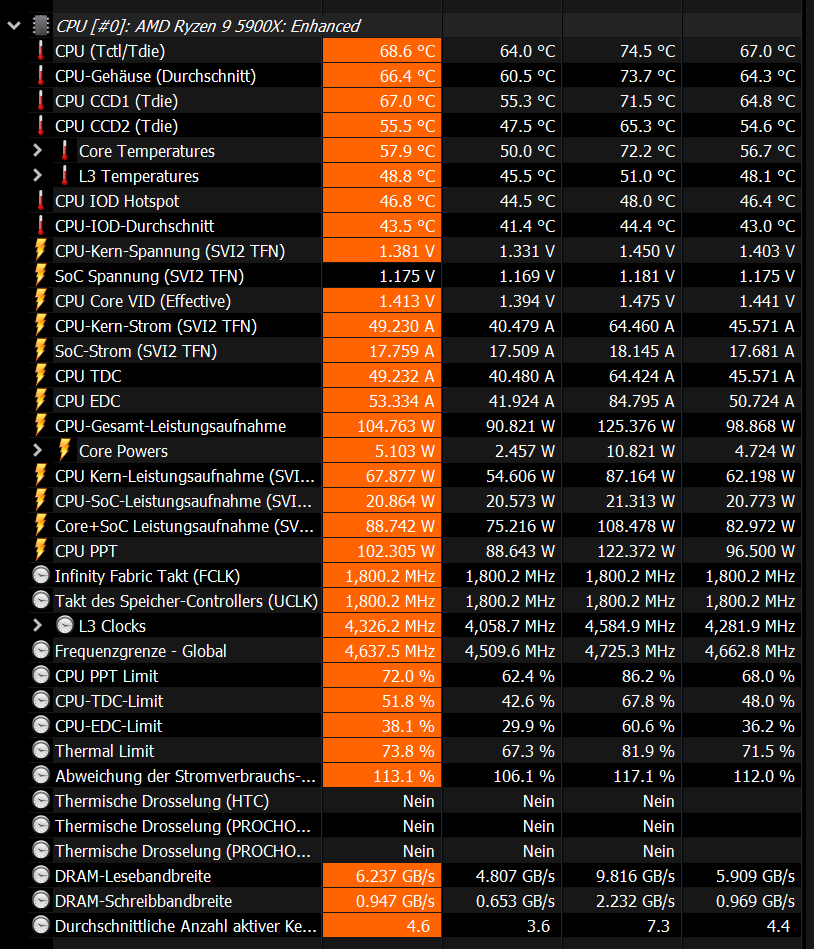814x949 pixels.
Task: Collapse the CPU [#0] AMD Ryzen 9 5900X group
Action: 14,26
